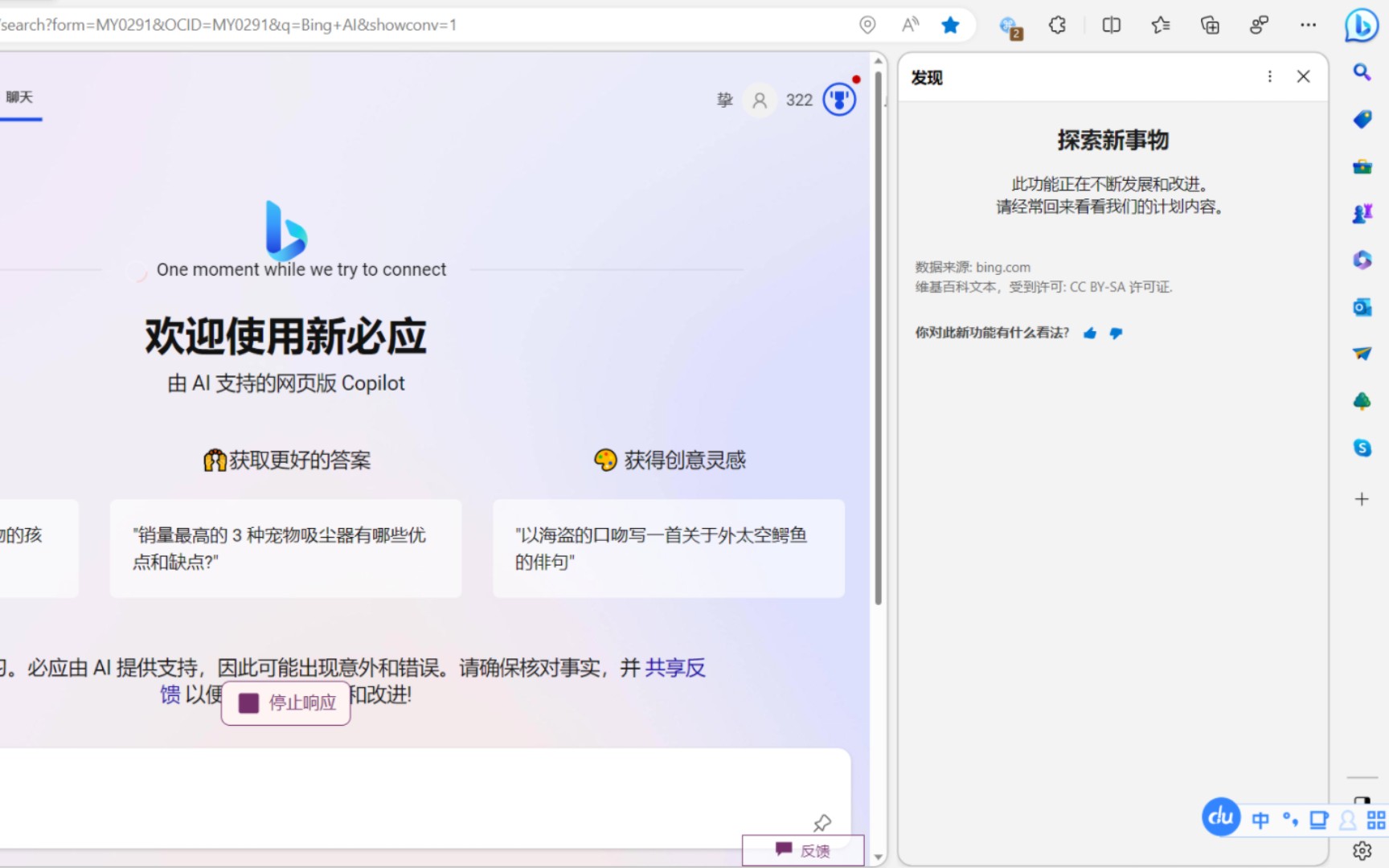Open the sidebar Outlook icon
This screenshot has height=868, width=1389.
1362,307
